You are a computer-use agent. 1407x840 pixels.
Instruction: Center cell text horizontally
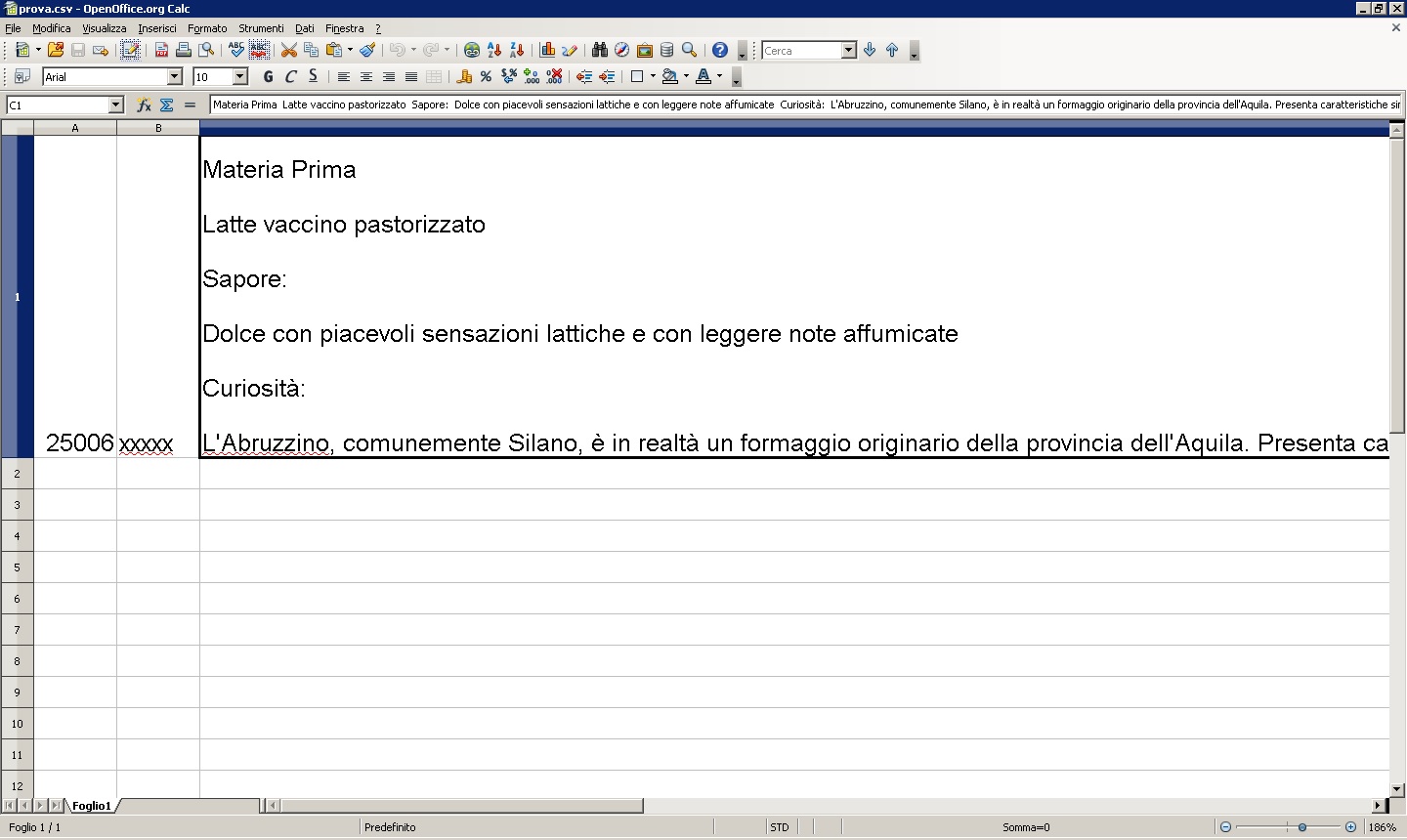(366, 76)
